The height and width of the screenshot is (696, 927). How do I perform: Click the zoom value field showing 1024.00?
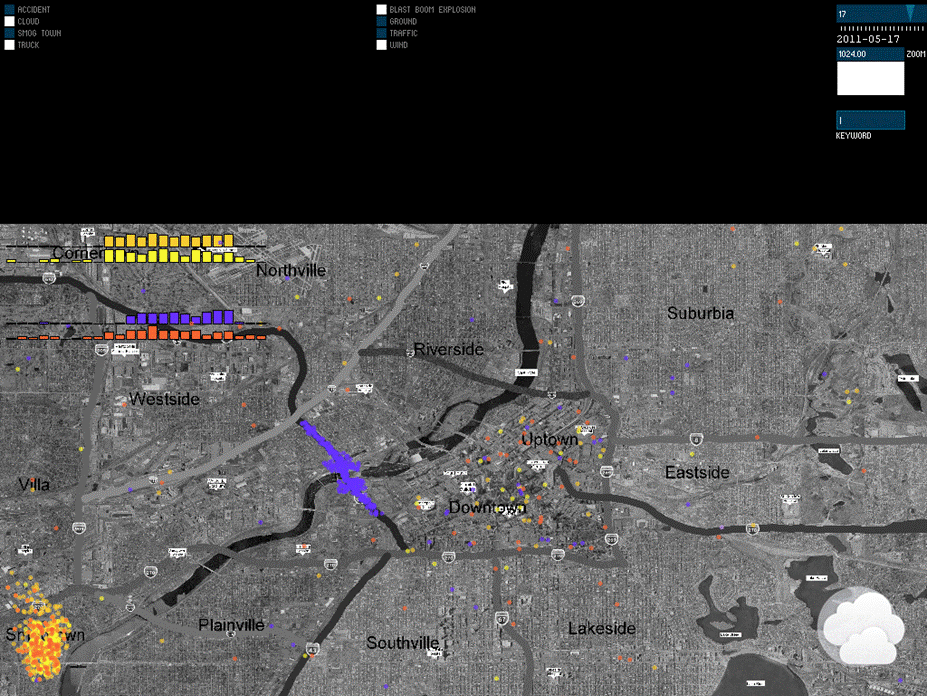click(x=870, y=55)
